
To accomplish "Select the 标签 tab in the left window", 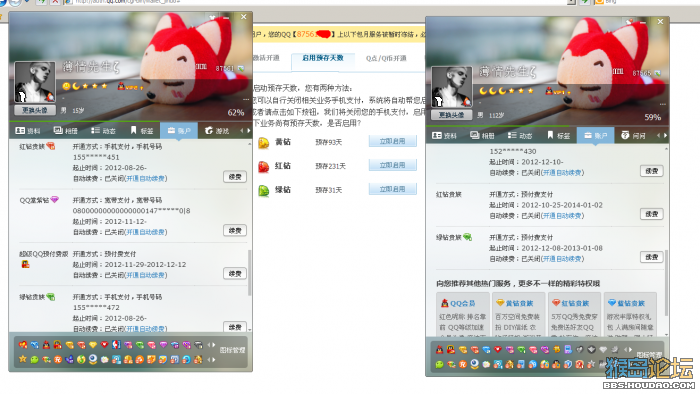I will pyautogui.click(x=142, y=131).
